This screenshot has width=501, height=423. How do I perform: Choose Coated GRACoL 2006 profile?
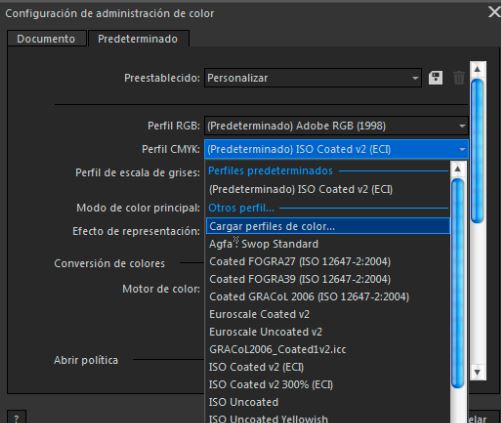pyautogui.click(x=328, y=297)
